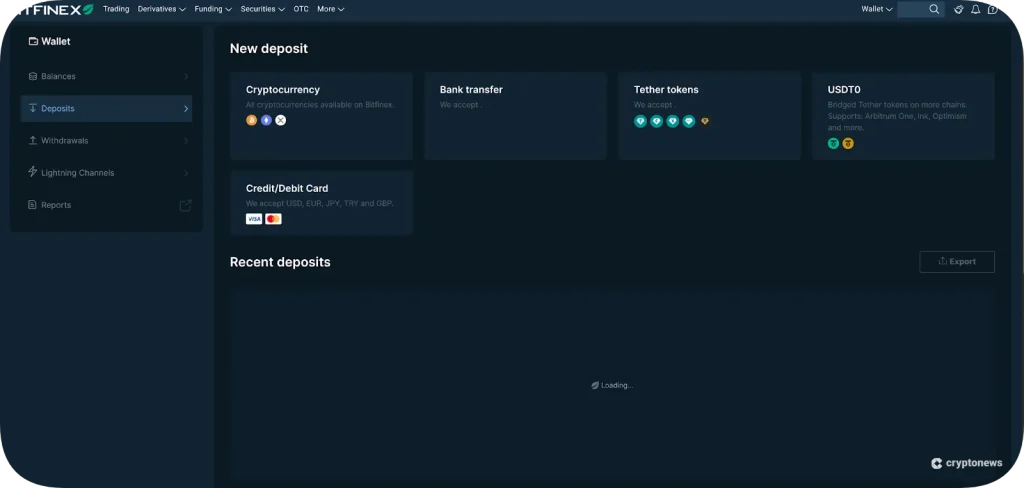Click the Withdrawals upload icon
The image size is (1024, 488).
(x=33, y=140)
